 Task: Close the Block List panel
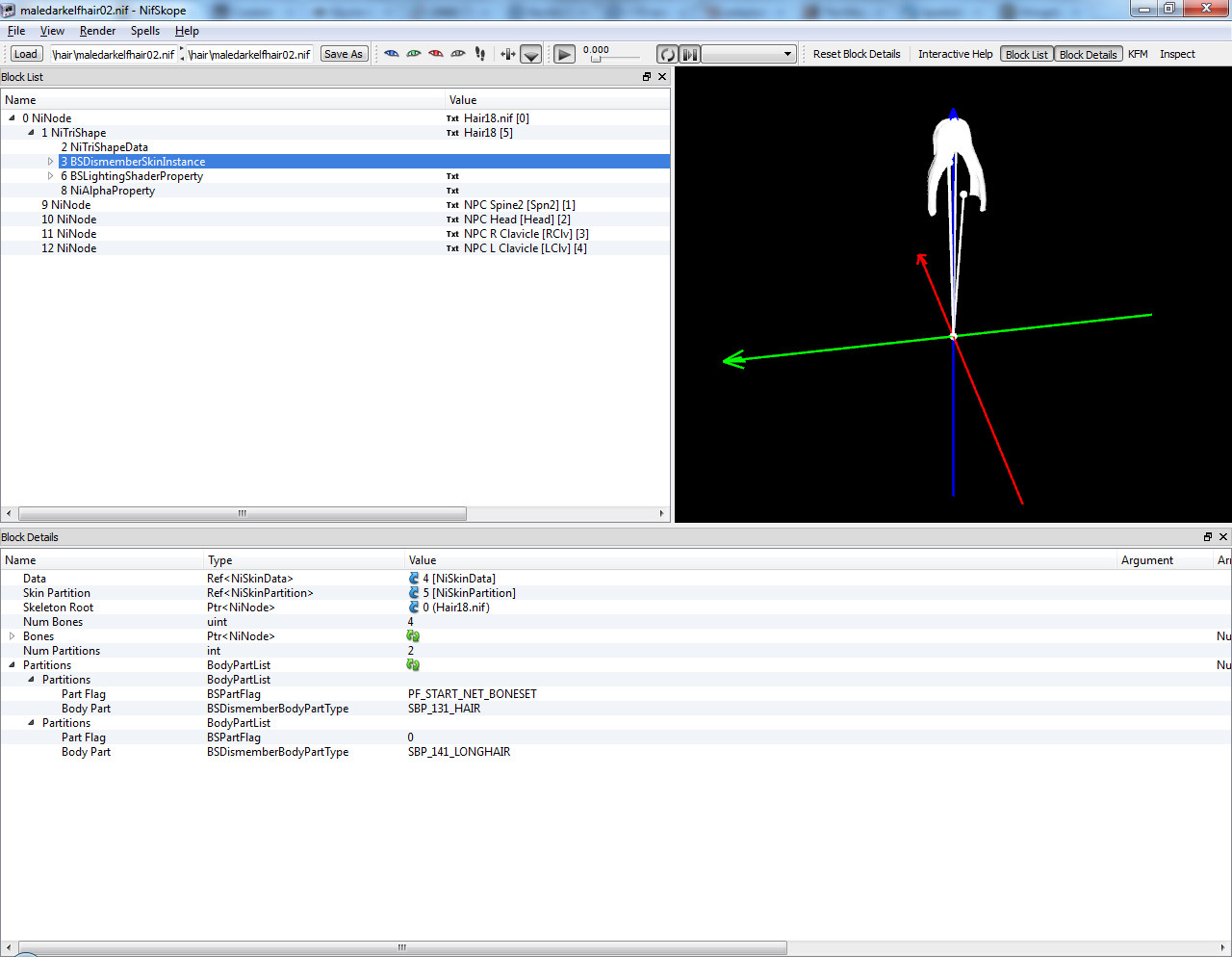pos(662,77)
